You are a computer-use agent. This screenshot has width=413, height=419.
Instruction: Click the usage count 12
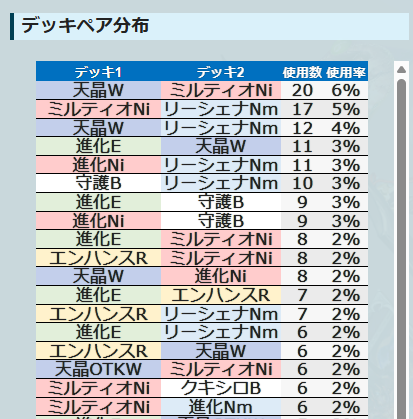(302, 128)
